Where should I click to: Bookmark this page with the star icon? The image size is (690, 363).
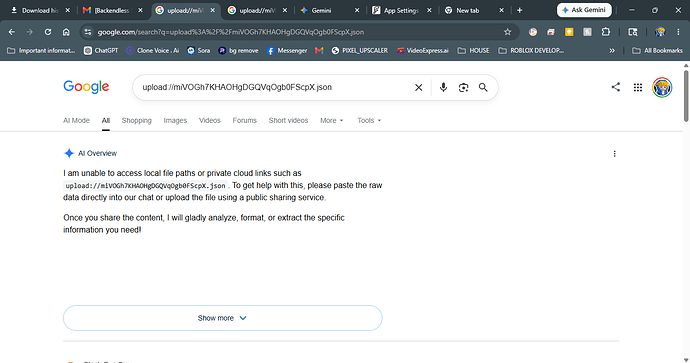point(507,32)
